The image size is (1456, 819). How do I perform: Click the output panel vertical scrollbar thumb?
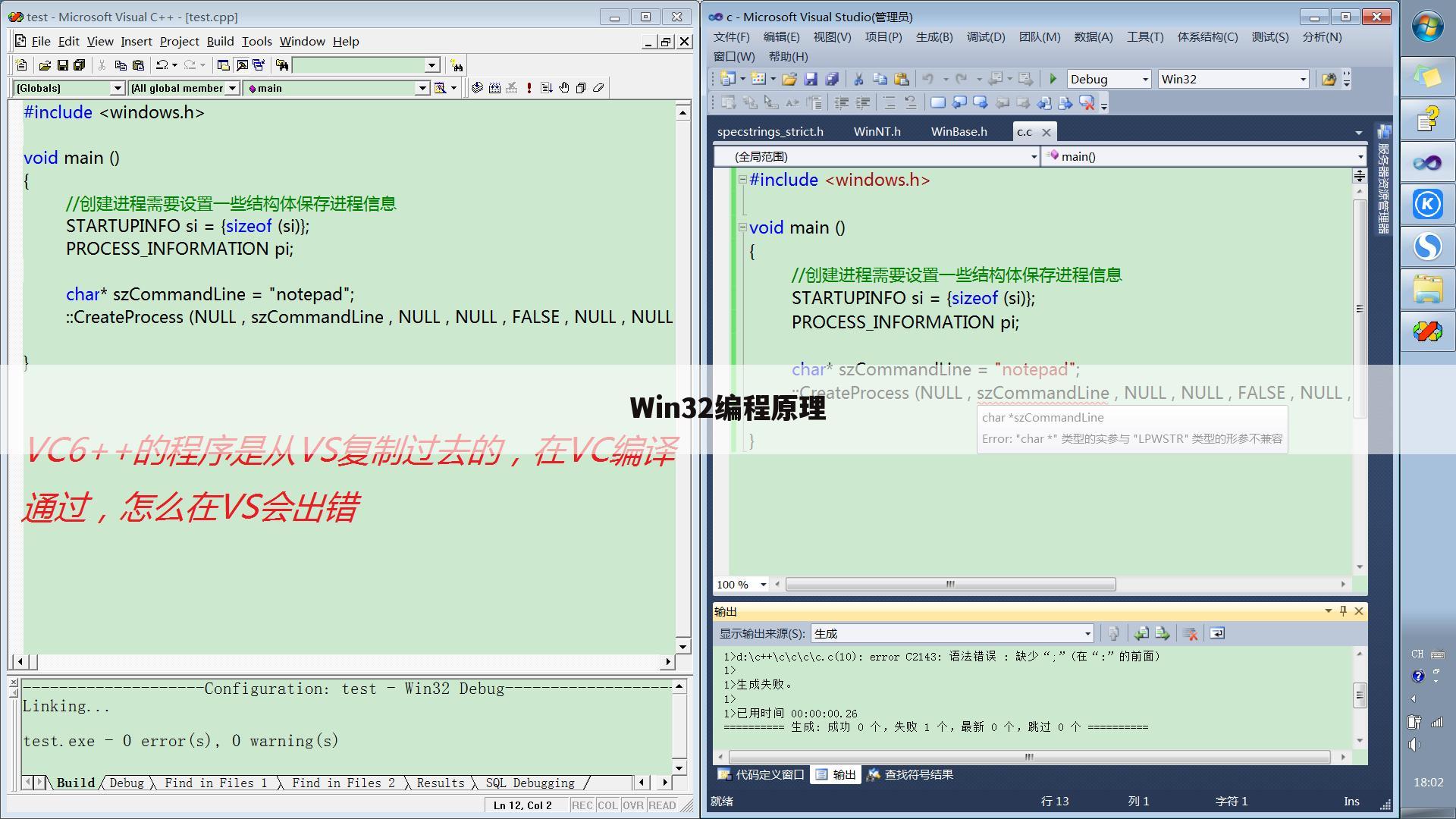click(x=1360, y=695)
